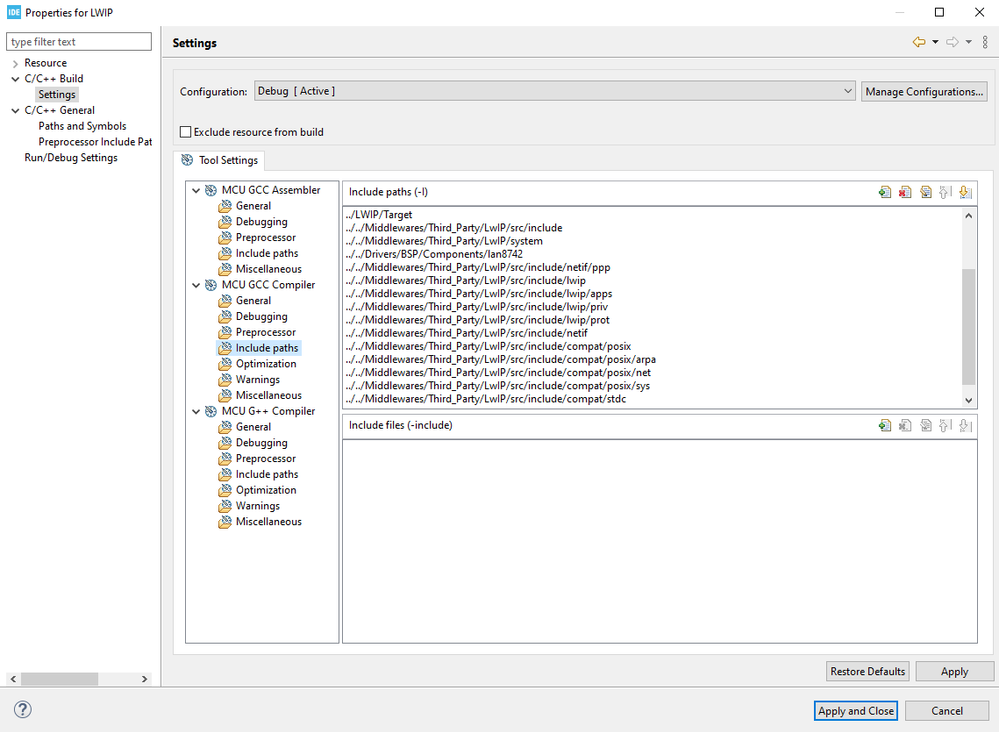Click Apply and Close button
999x732 pixels.
point(856,710)
